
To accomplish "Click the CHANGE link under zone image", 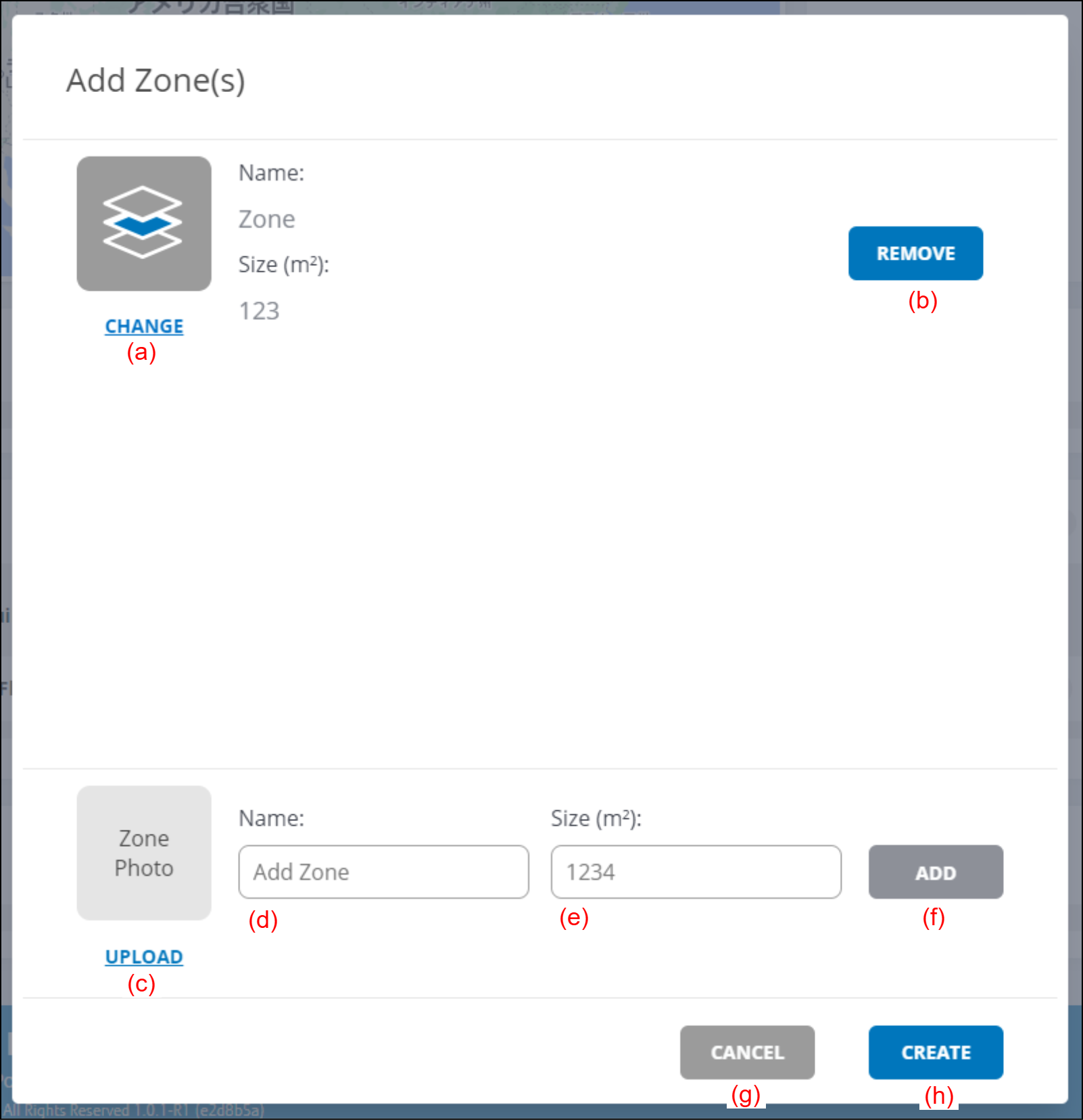I will click(x=144, y=326).
